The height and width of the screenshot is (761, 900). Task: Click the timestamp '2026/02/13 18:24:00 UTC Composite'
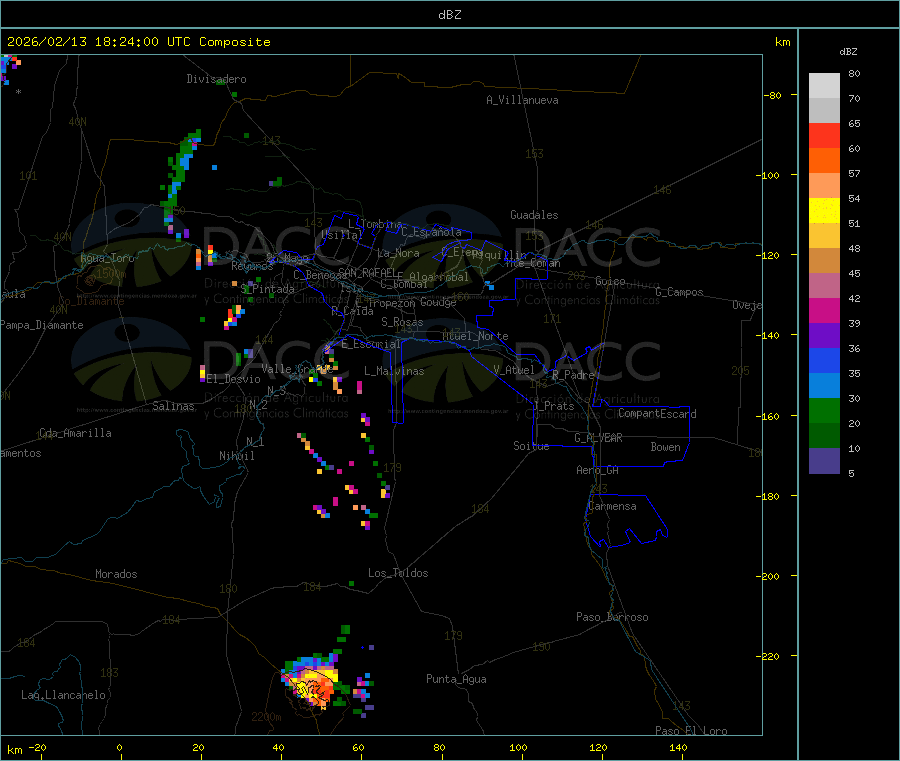click(x=138, y=42)
